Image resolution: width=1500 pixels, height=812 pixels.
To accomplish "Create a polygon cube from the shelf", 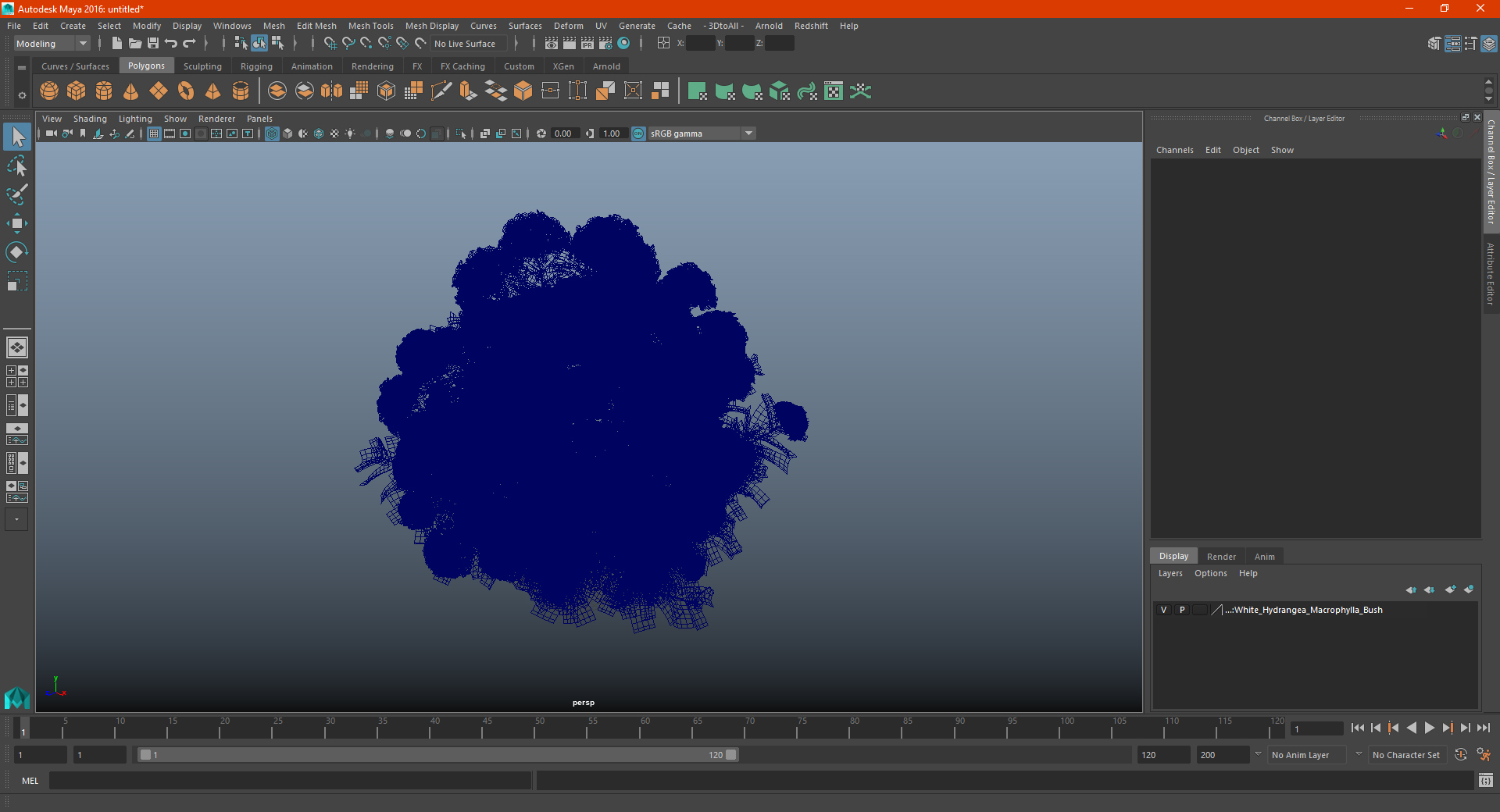I will pos(77,91).
